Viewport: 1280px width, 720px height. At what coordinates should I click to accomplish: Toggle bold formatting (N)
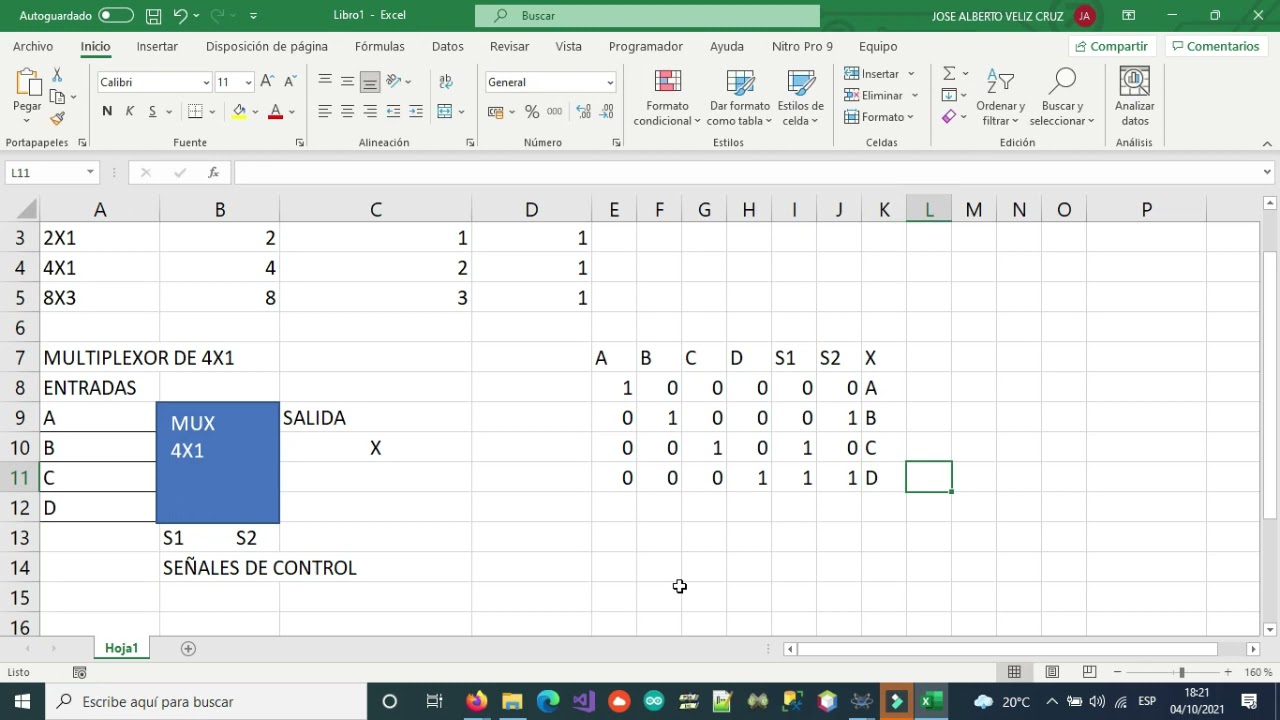coord(107,111)
